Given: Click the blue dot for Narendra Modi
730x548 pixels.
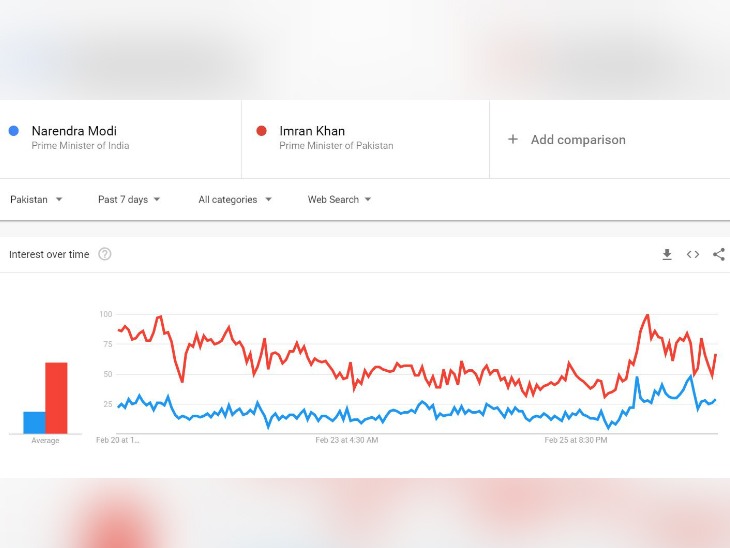Looking at the screenshot, I should point(14,131).
